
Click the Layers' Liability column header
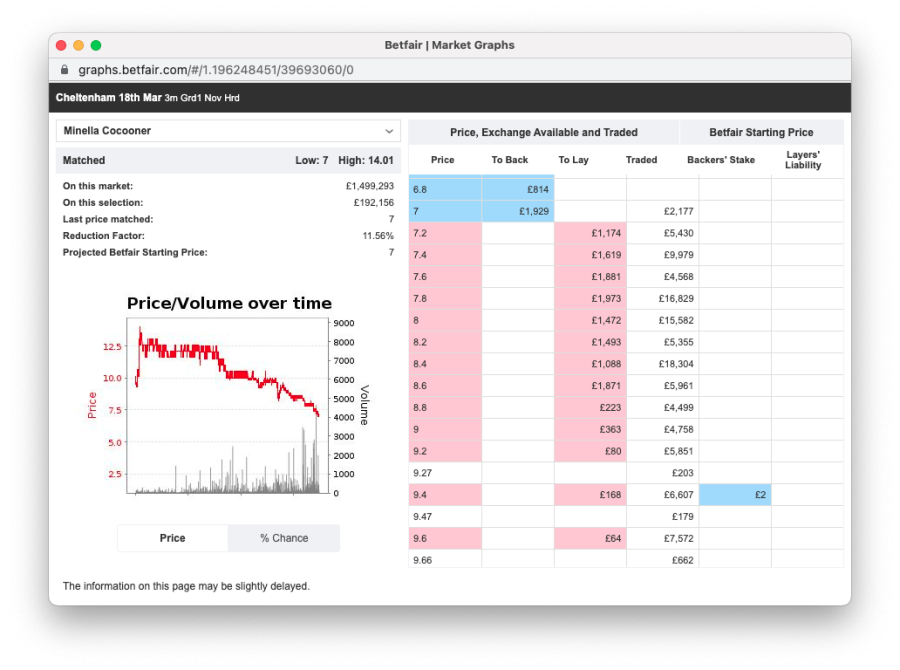[803, 160]
